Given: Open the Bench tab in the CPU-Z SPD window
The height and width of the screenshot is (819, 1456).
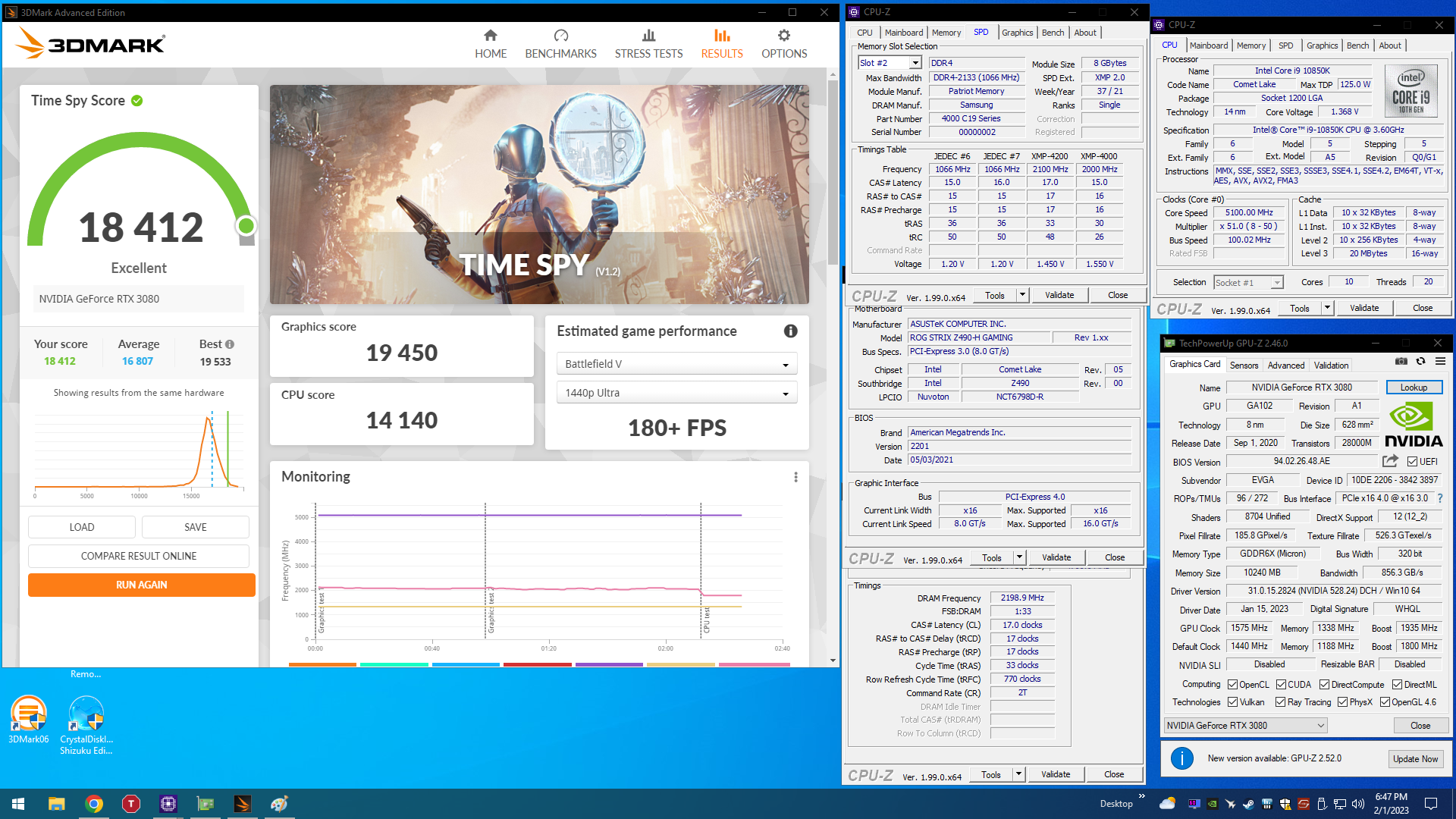Looking at the screenshot, I should (x=1053, y=33).
